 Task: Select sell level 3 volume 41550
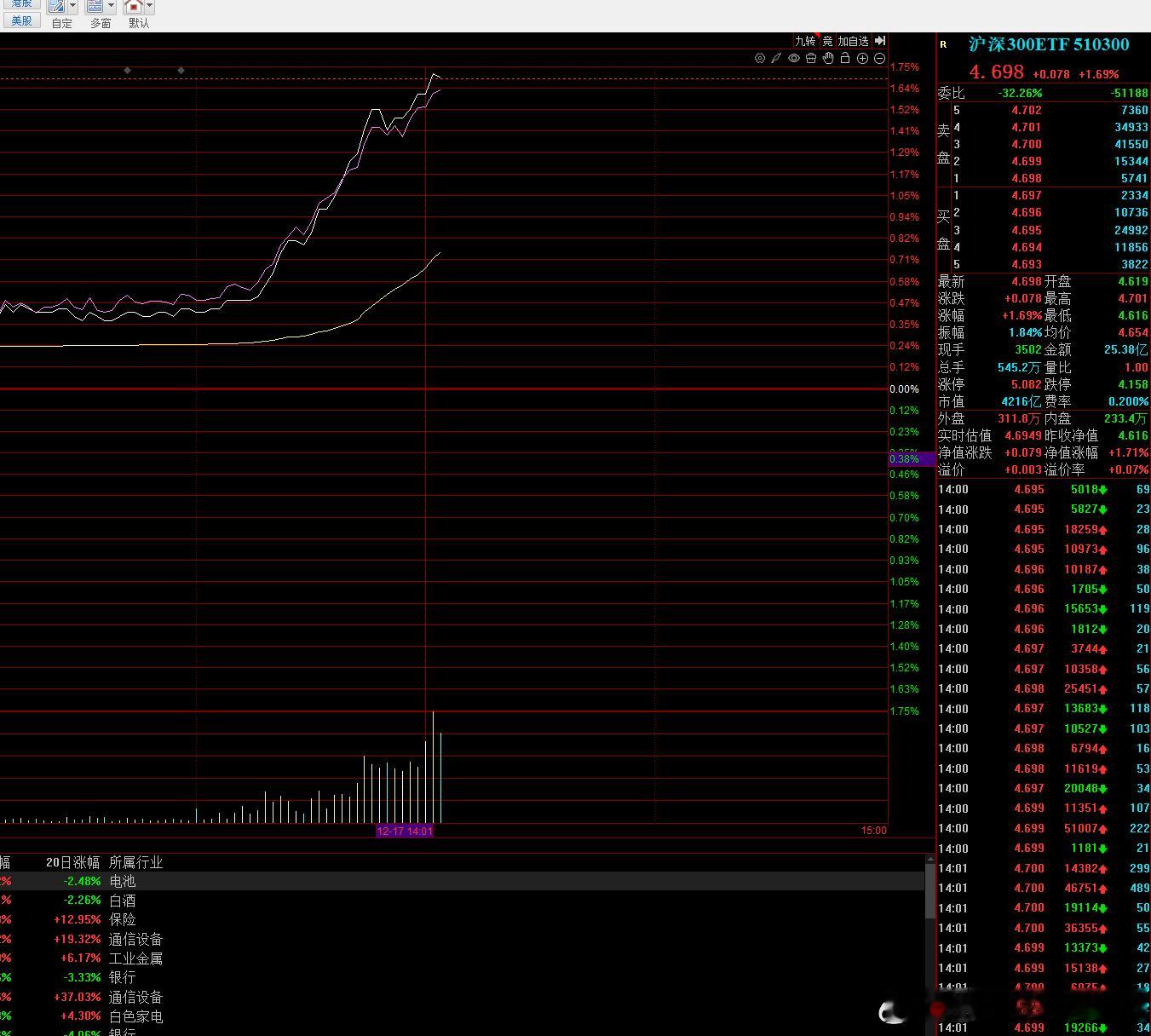pyautogui.click(x=1131, y=144)
